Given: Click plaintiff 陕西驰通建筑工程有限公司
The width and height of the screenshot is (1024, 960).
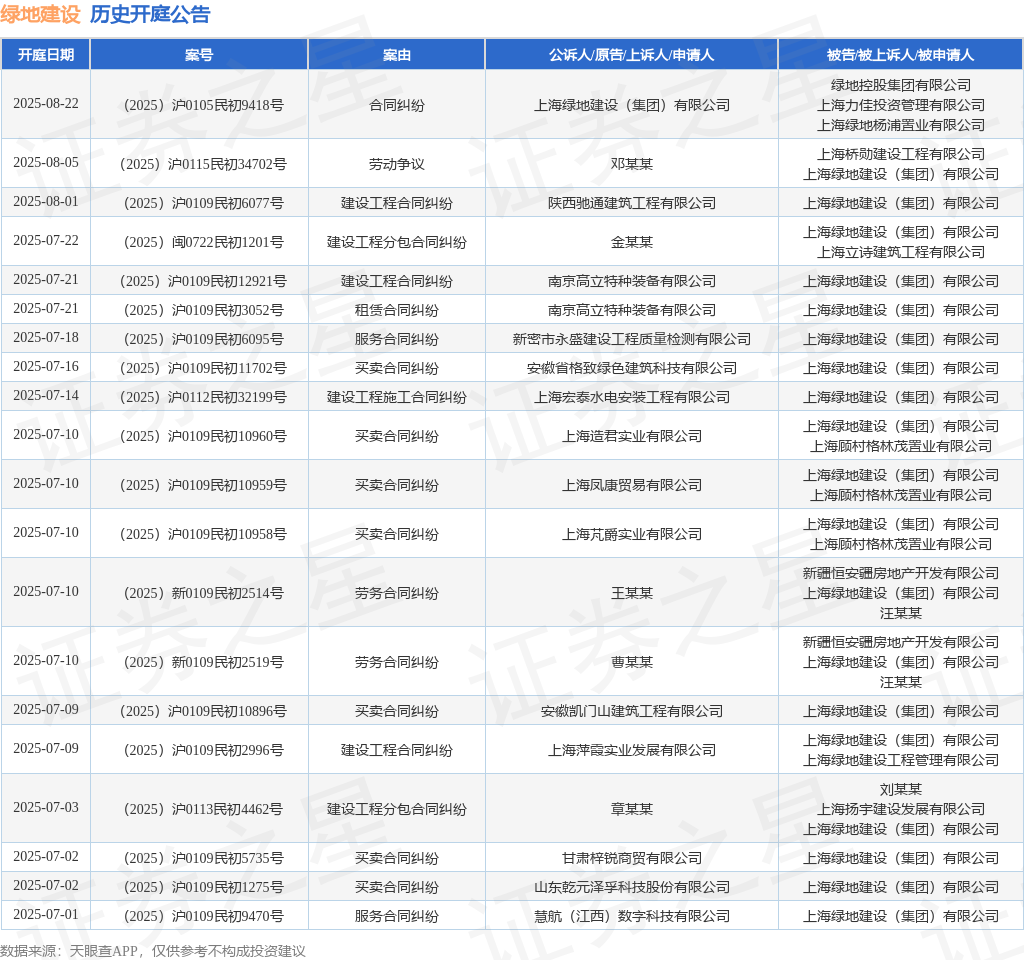Looking at the screenshot, I should (x=632, y=203).
